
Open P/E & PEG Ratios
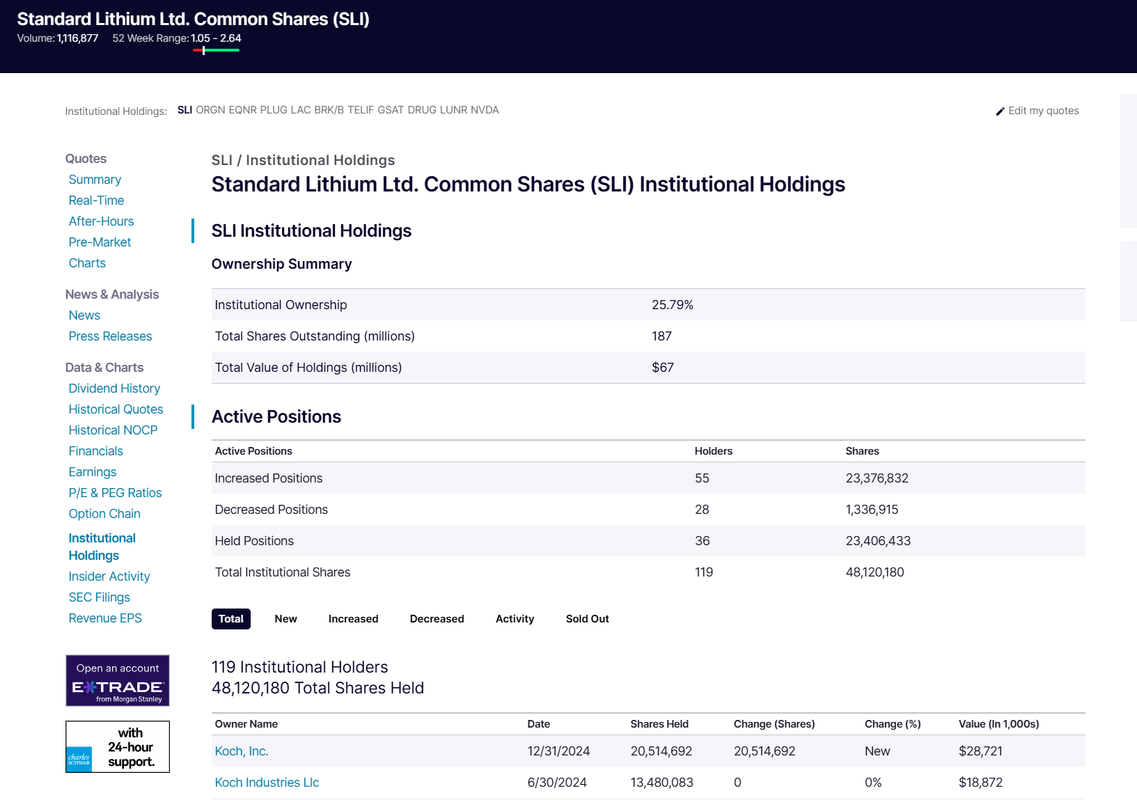pos(115,493)
